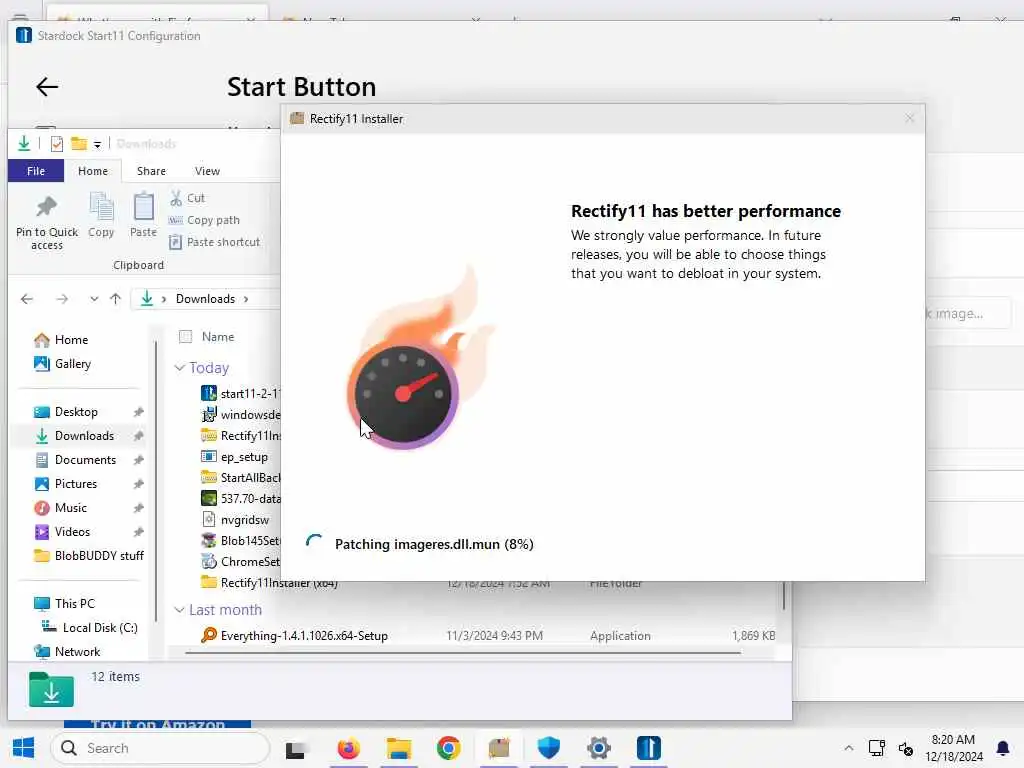Click Downloads breadcrumb in address bar
This screenshot has height=768, width=1024.
(205, 299)
